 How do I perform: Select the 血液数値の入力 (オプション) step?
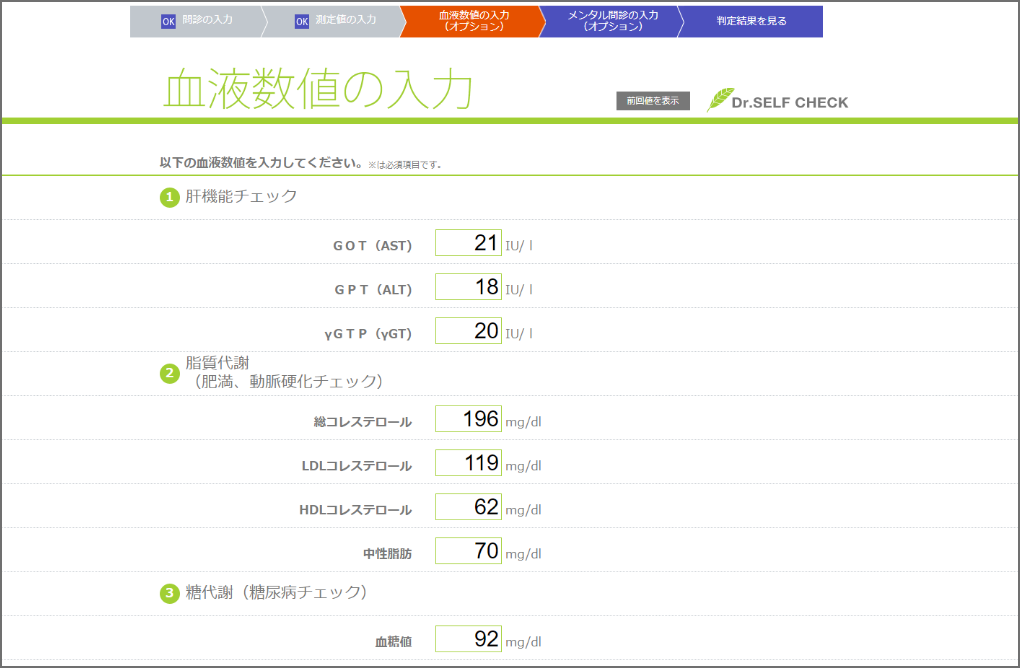coord(473,21)
